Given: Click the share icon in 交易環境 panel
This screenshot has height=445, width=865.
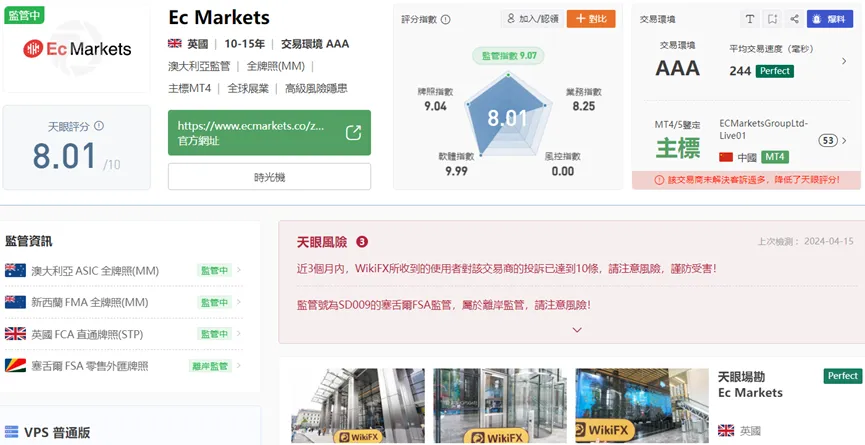Looking at the screenshot, I should point(794,19).
